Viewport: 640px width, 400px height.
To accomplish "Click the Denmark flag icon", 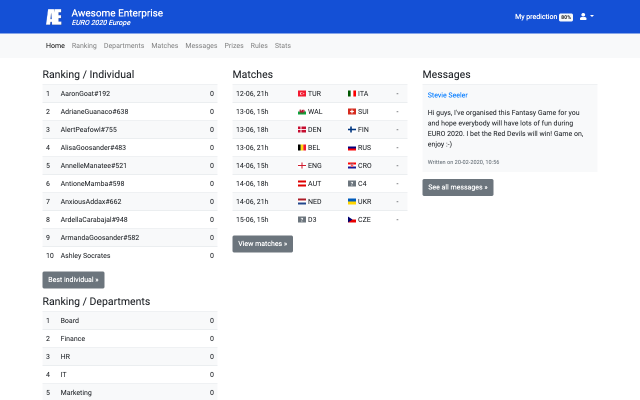I will coord(302,129).
